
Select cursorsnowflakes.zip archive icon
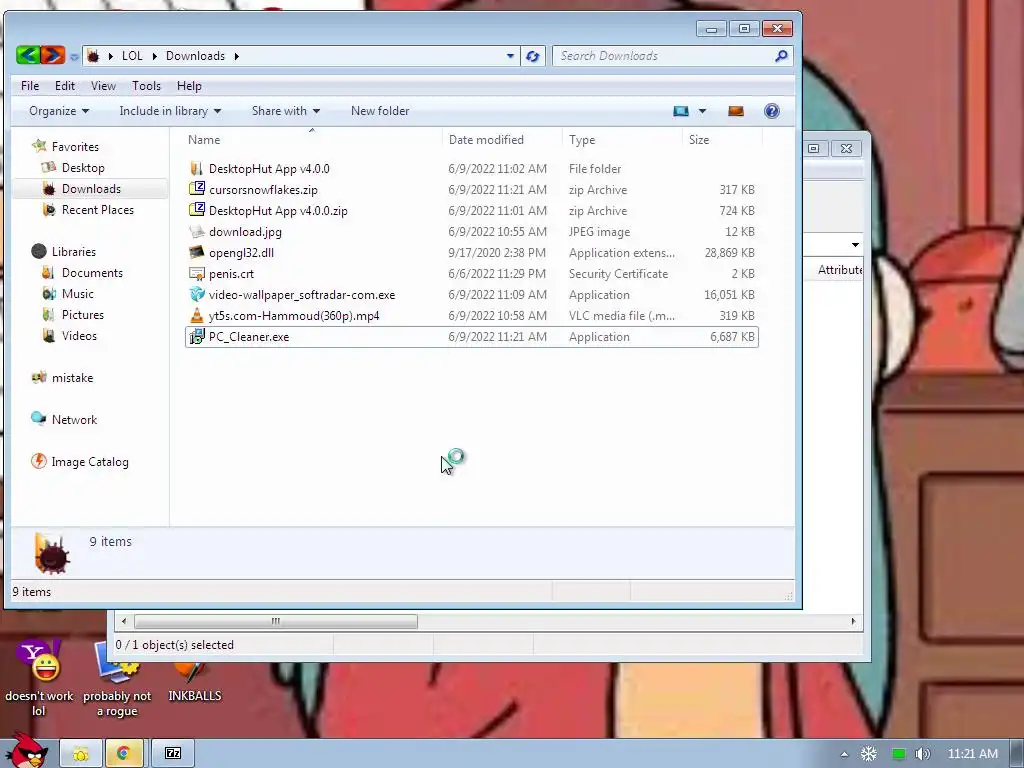[197, 189]
